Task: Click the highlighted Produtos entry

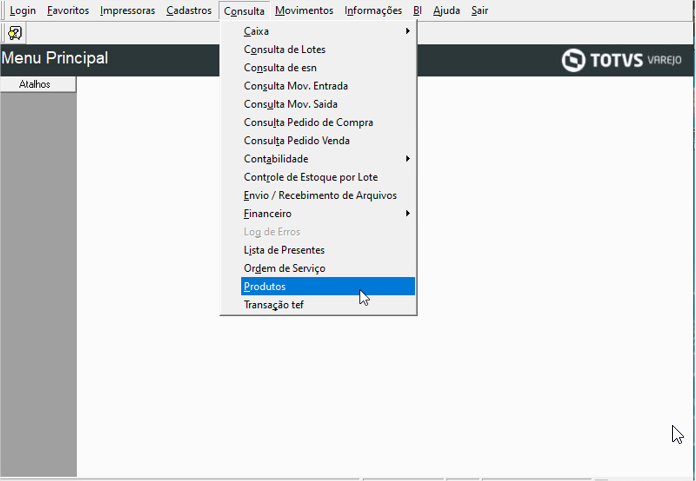Action: coord(328,286)
